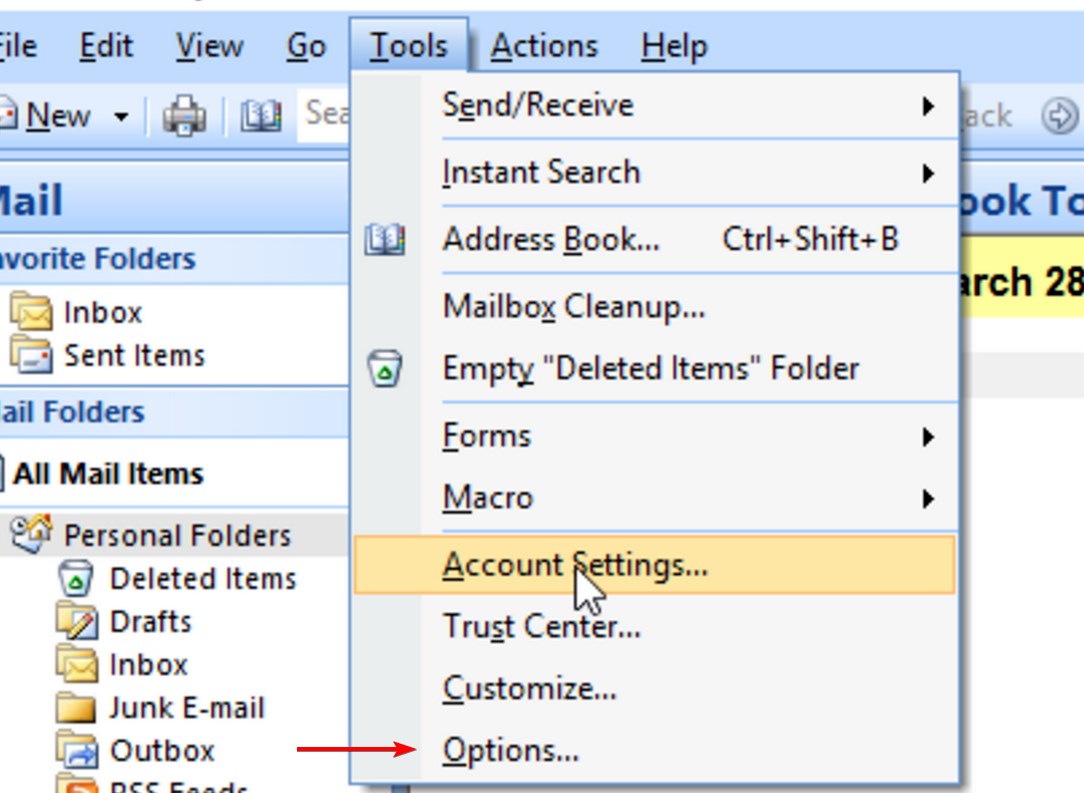Click the Address Book toolbar icon
This screenshot has height=793, width=1084.
click(261, 115)
